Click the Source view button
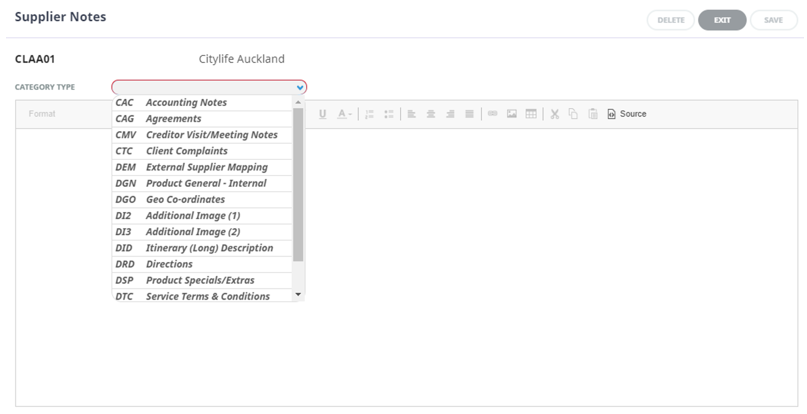Screen dimensions: 807x414 pos(626,114)
